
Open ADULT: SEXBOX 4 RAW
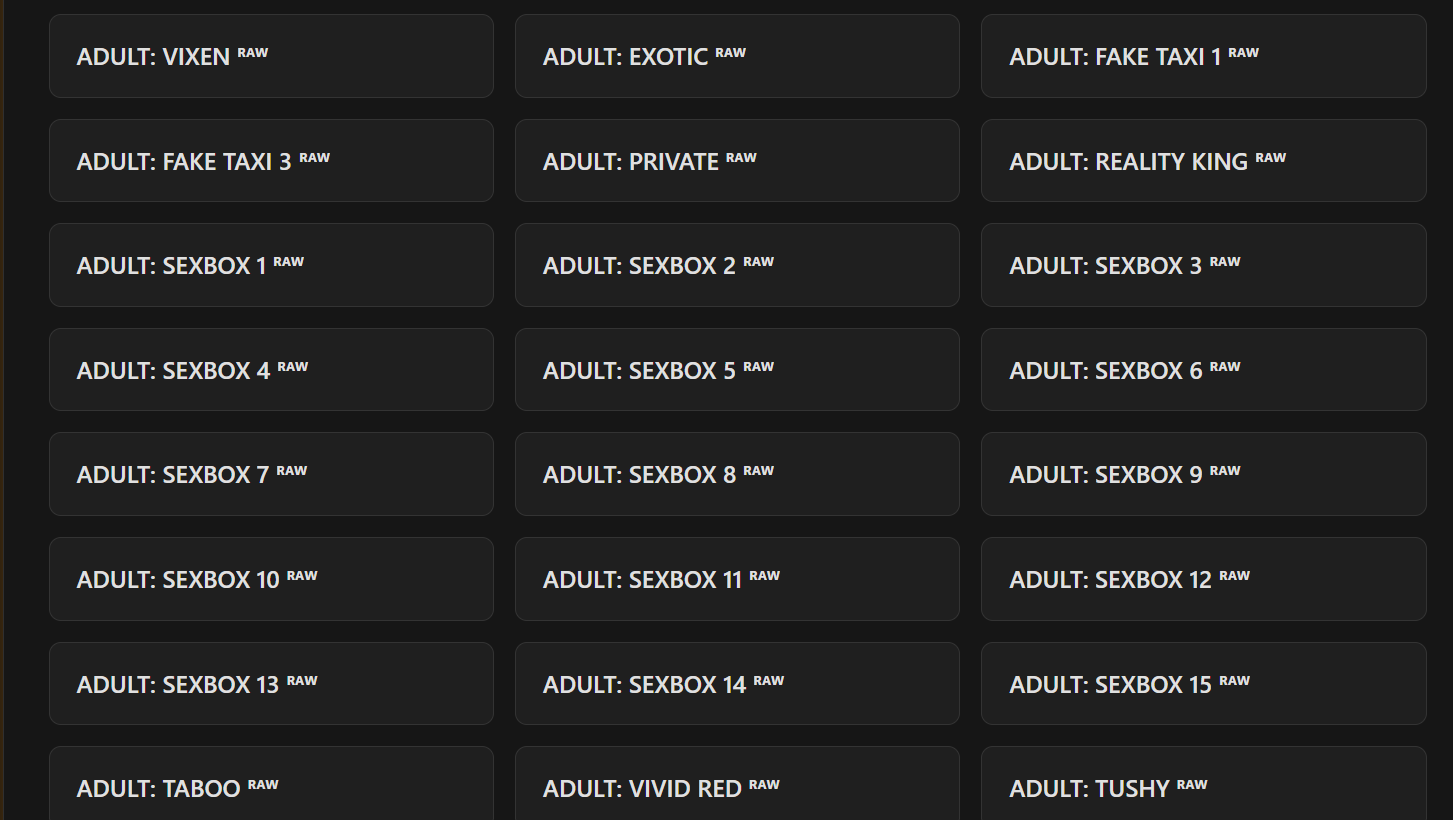[271, 370]
